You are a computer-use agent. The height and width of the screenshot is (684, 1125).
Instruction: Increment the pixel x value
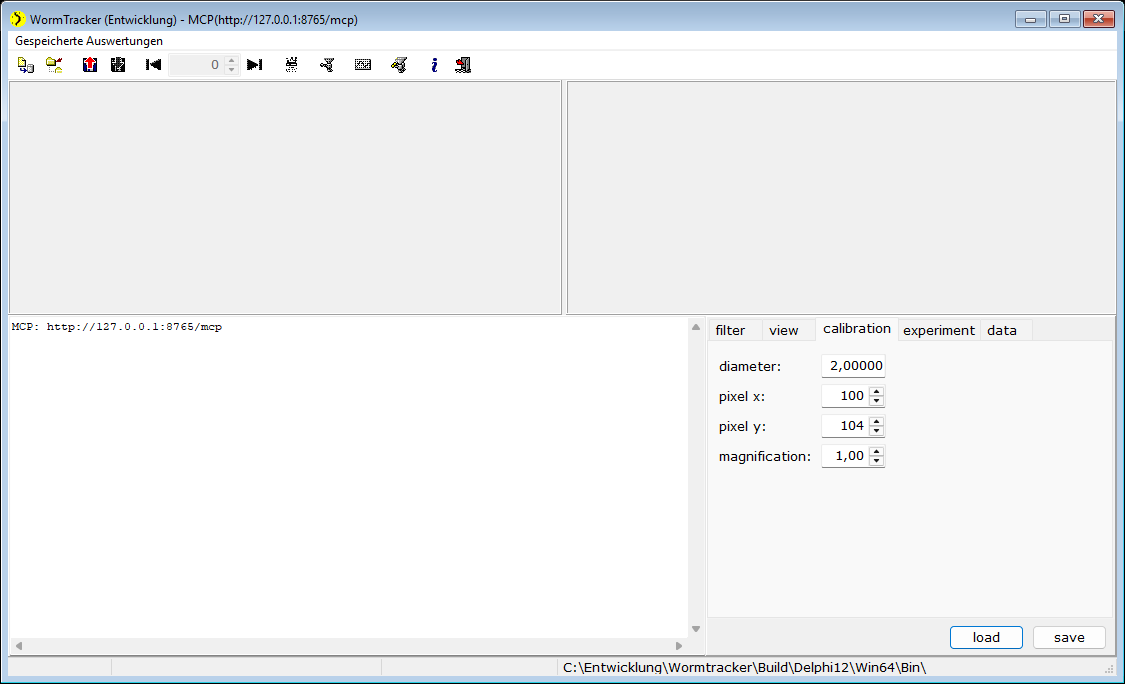pyautogui.click(x=876, y=391)
